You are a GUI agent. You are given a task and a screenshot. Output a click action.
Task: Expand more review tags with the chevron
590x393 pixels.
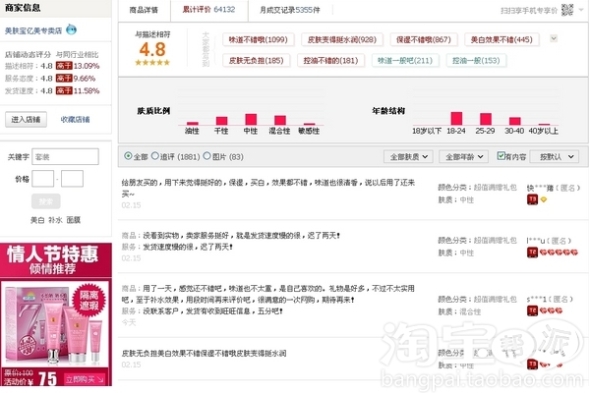(554, 38)
